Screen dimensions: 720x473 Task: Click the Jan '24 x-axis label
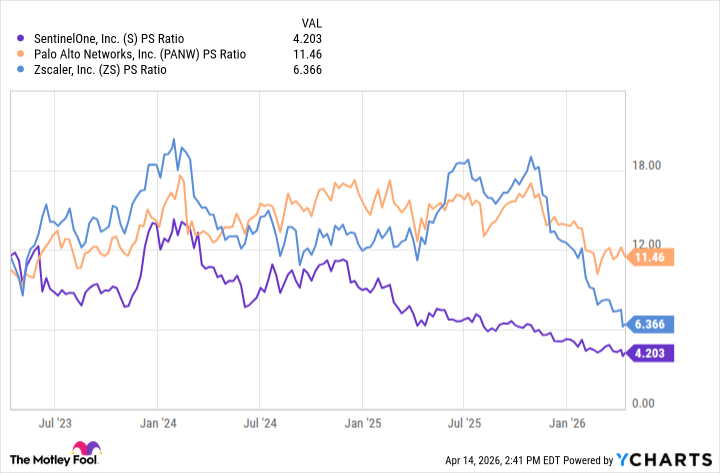click(161, 422)
